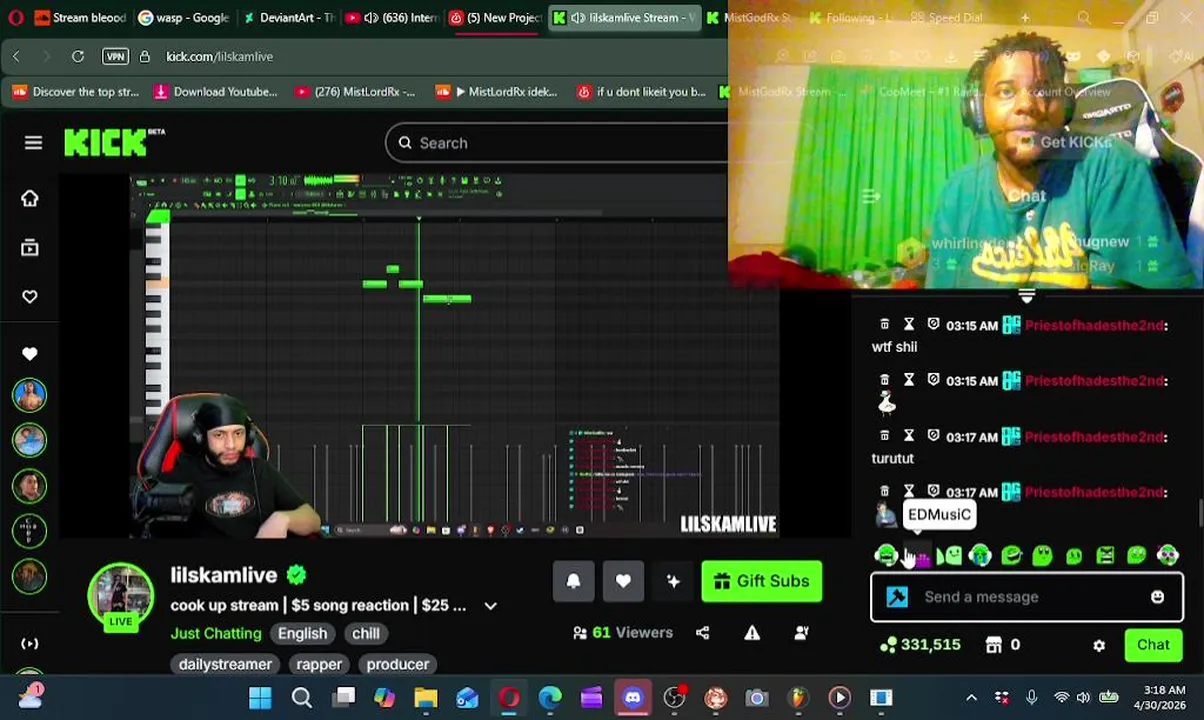Viewport: 1204px width, 720px height.
Task: Select the dailystreamer tag
Action: point(225,664)
